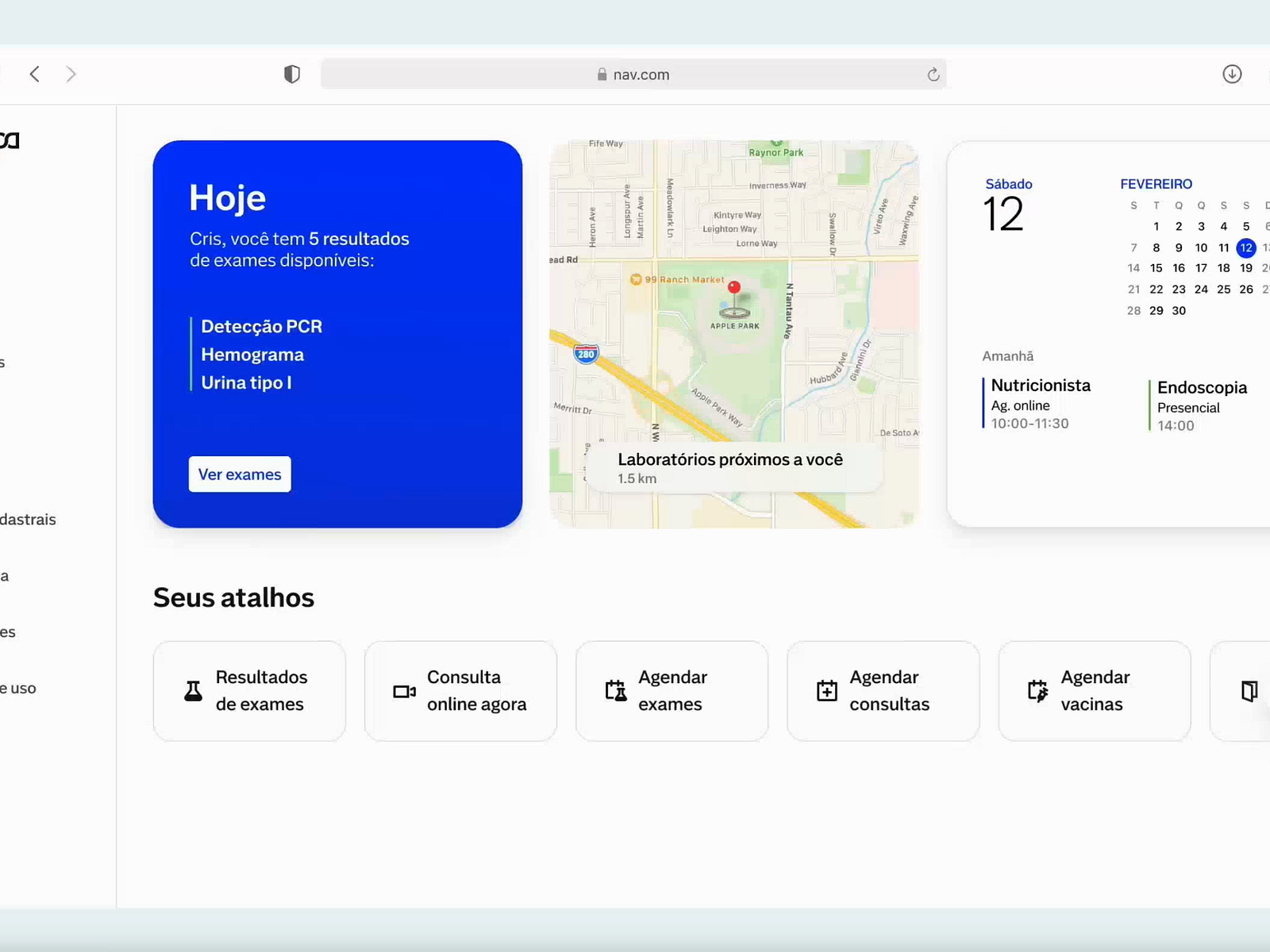Click the video camera icon on Consulta online
Viewport: 1270px width, 952px height.
click(405, 692)
